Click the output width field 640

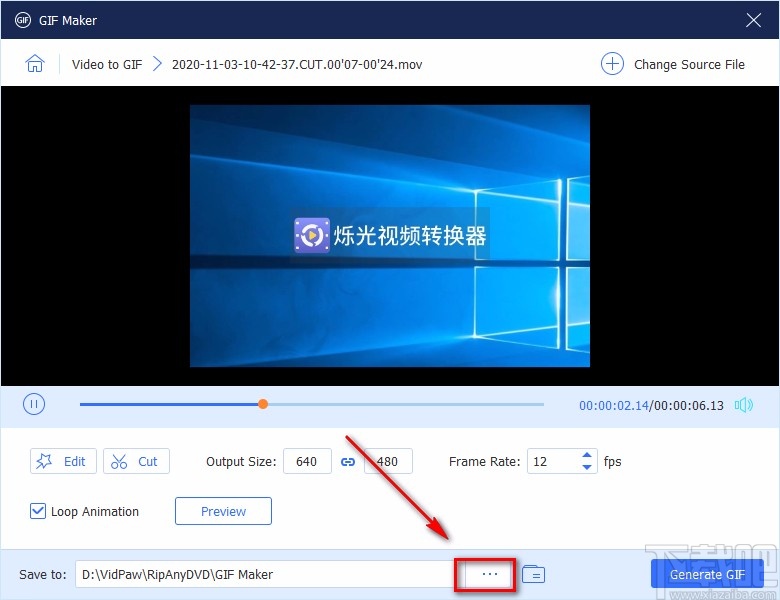(307, 461)
